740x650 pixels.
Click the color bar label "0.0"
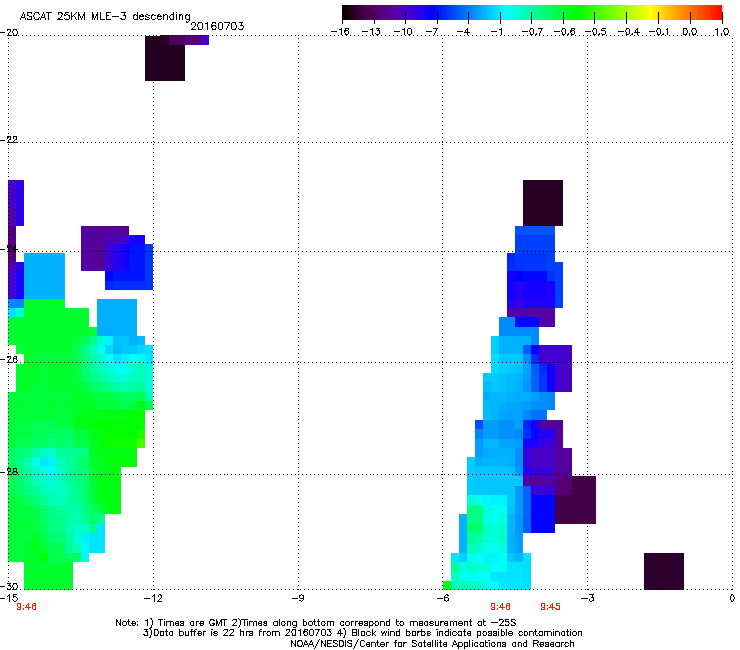coord(690,32)
